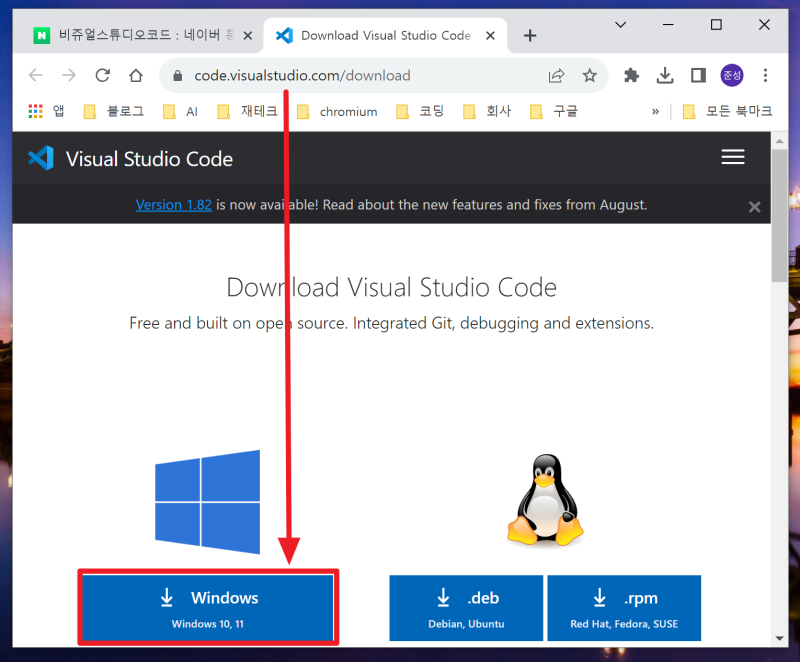This screenshot has height=662, width=800.
Task: Download the Windows 10, 11 installer
Action: coord(208,607)
